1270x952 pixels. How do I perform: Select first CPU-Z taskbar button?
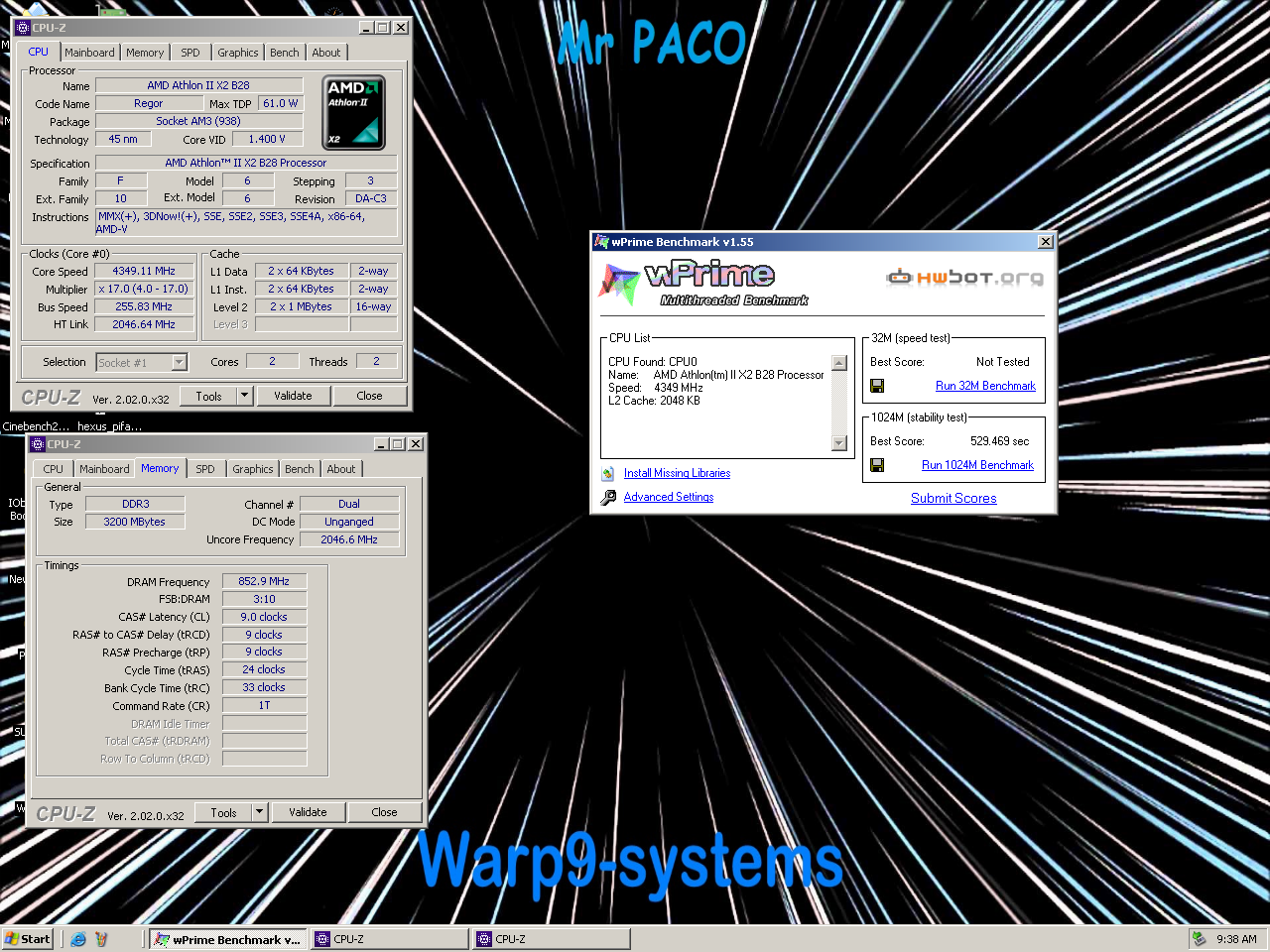point(389,939)
